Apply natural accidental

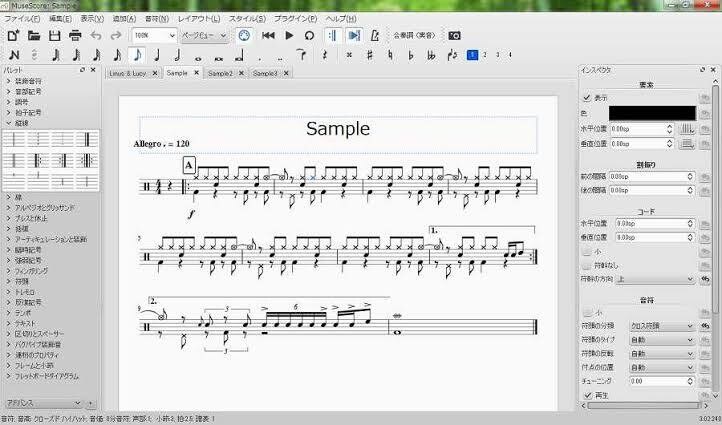390,55
